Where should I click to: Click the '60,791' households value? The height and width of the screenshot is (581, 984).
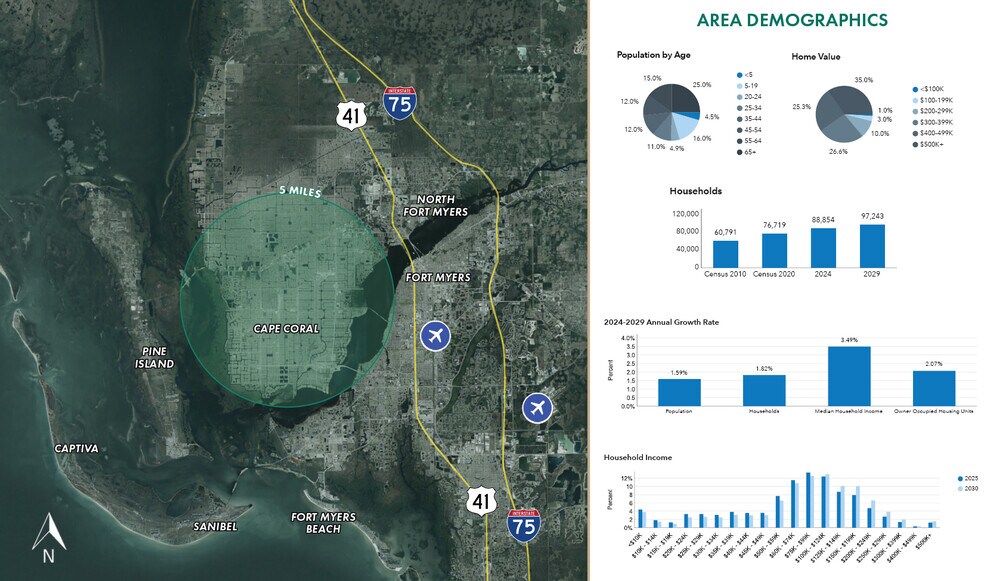click(x=725, y=232)
